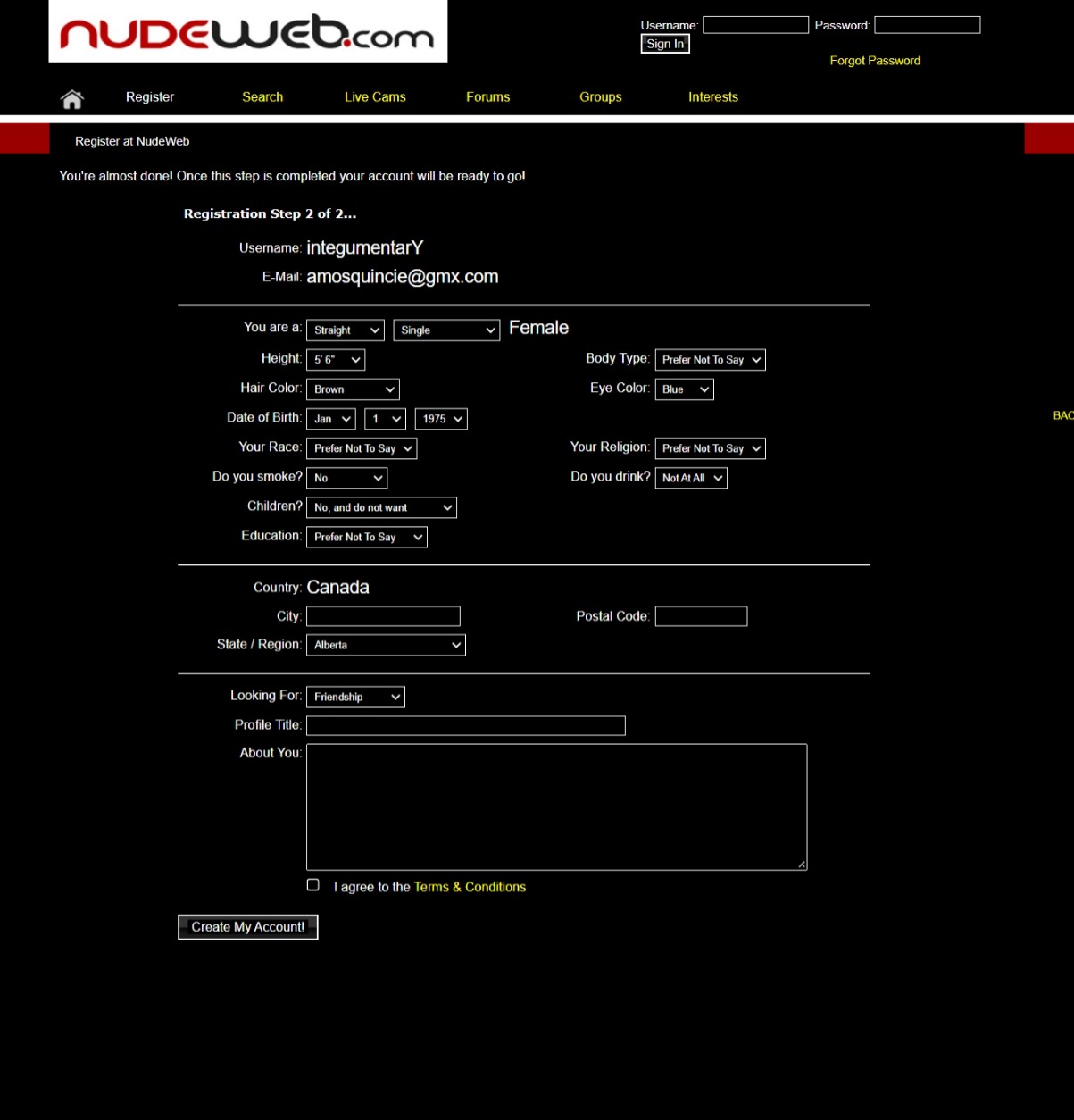This screenshot has height=1120, width=1074.
Task: Check the Terms & Conditions agreement box
Action: [x=312, y=885]
